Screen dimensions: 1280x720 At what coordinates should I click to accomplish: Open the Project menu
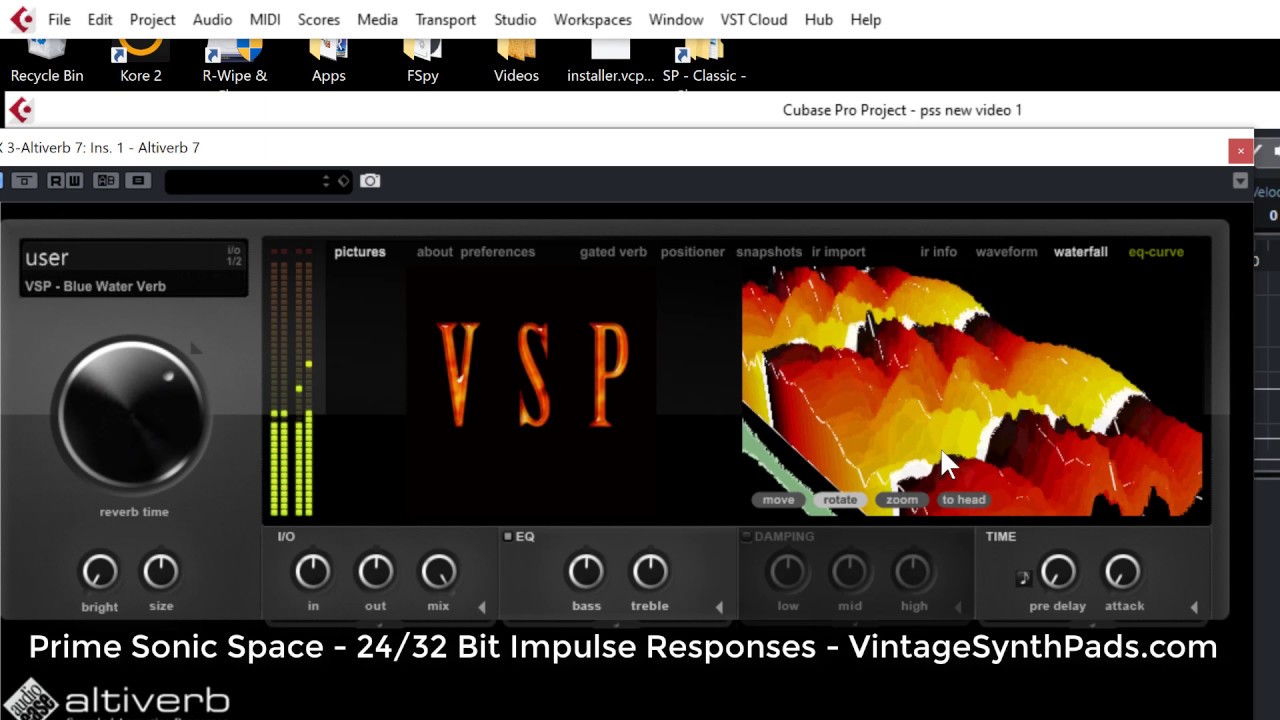click(152, 19)
